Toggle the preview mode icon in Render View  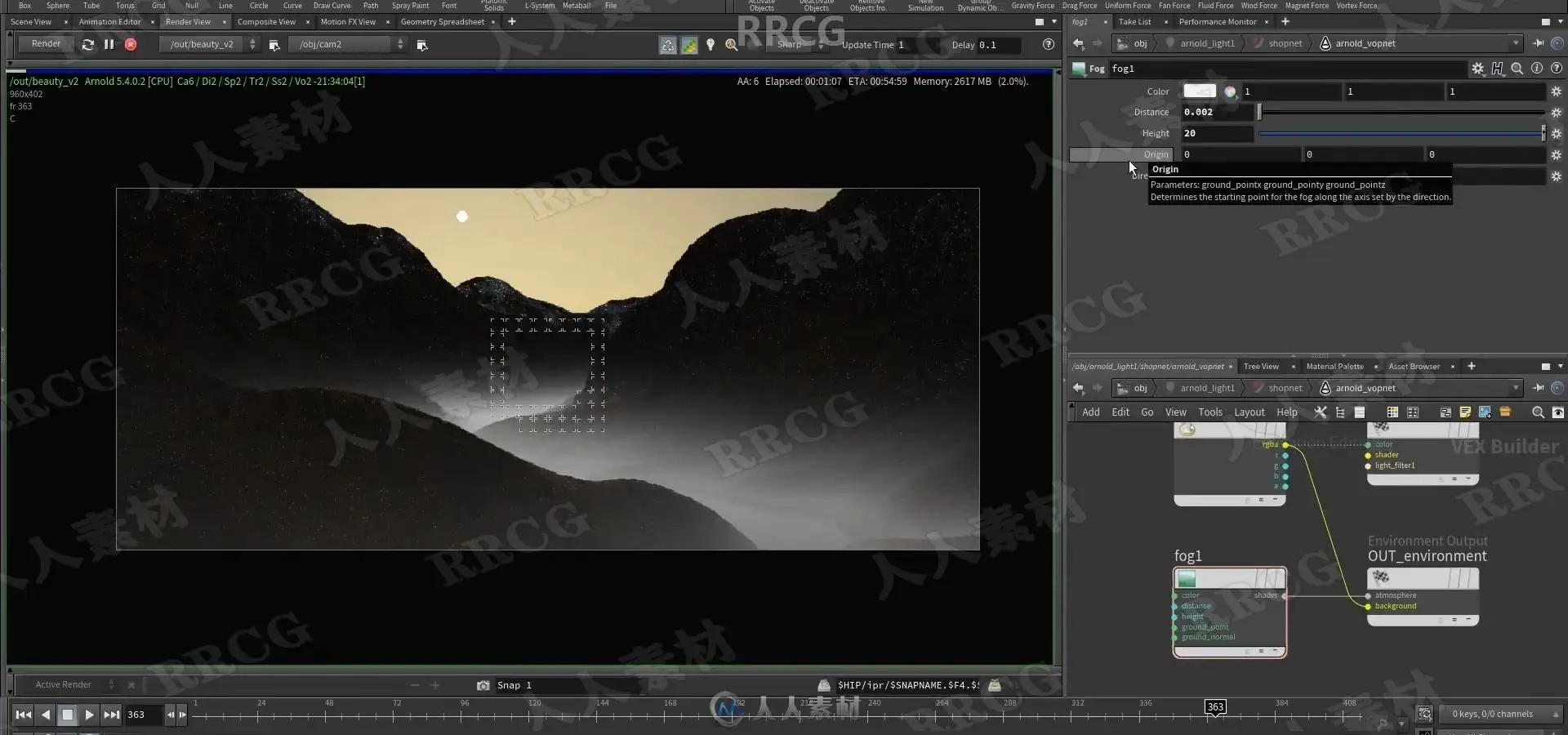(689, 45)
